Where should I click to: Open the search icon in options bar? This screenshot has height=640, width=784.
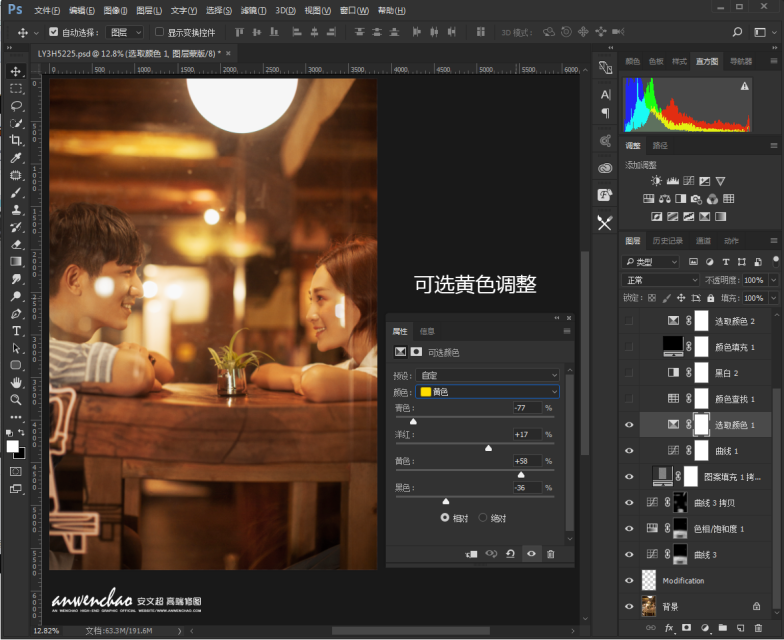[x=737, y=32]
